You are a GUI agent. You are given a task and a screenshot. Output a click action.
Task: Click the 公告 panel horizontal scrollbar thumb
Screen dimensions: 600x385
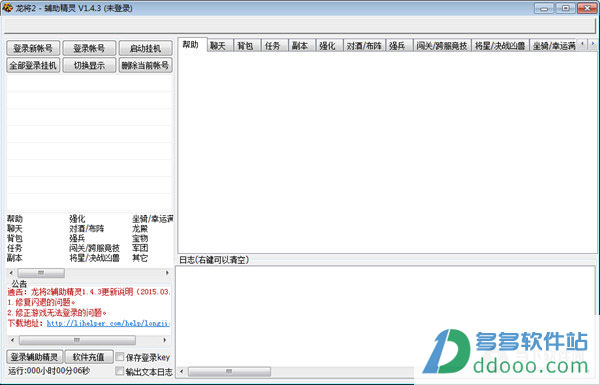77,340
